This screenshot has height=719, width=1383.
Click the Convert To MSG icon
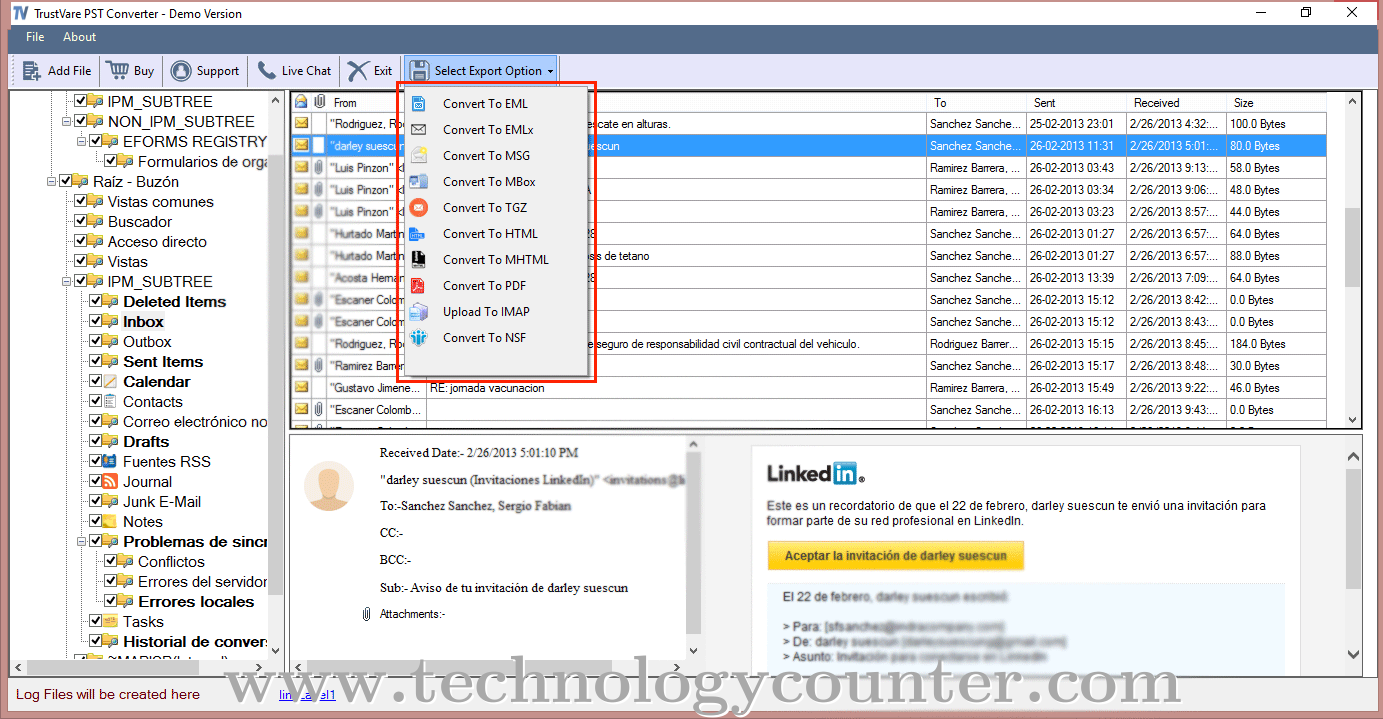(x=420, y=155)
